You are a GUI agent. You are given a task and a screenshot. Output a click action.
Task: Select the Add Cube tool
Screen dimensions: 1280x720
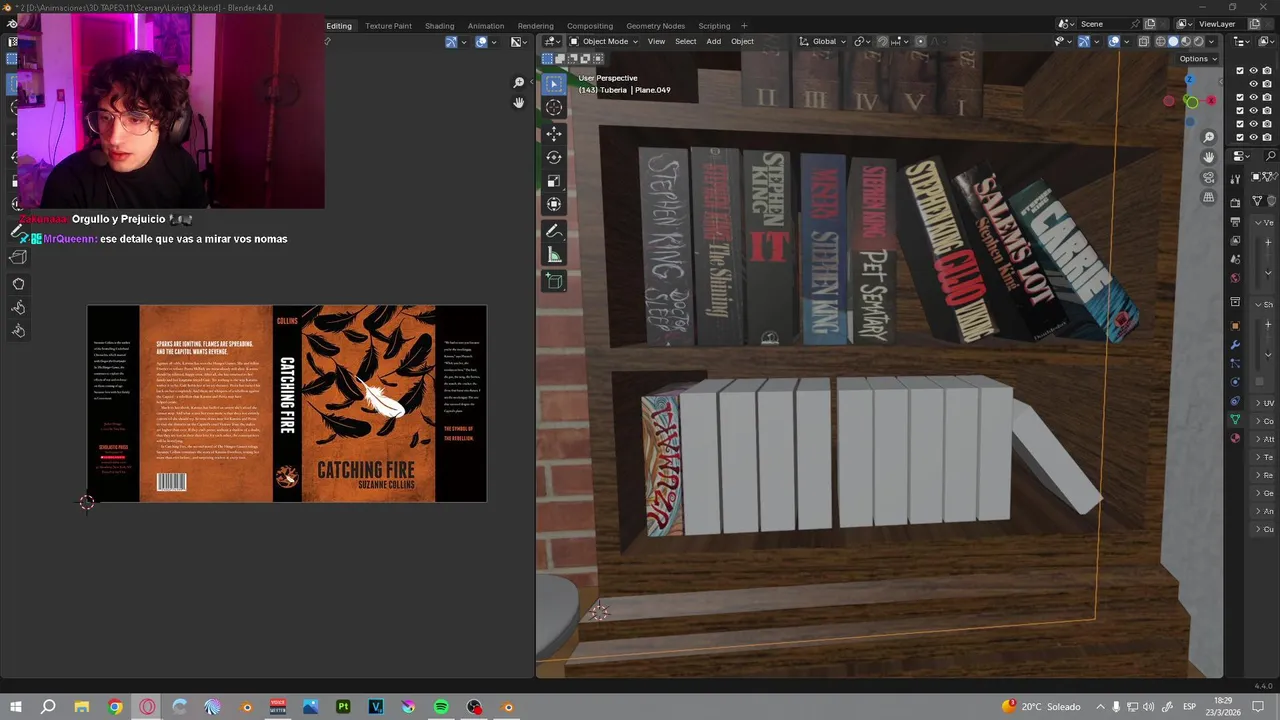[554, 281]
